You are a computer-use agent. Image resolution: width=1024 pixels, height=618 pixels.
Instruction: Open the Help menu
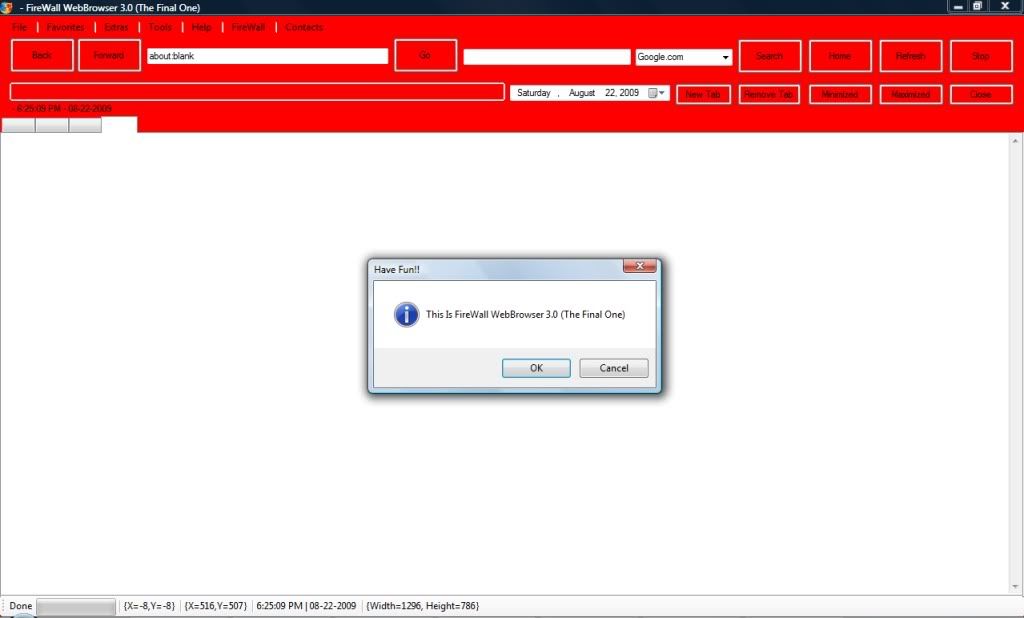(x=202, y=27)
